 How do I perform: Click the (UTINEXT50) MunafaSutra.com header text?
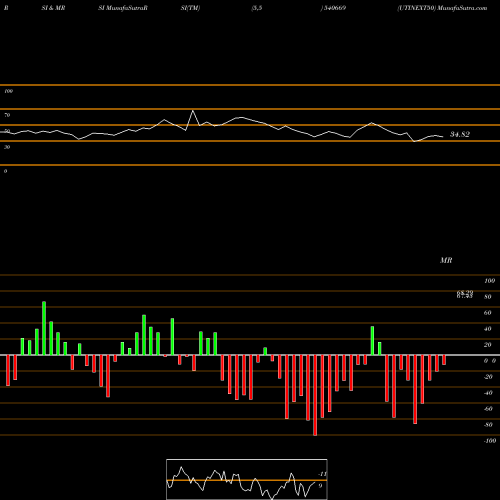click(442, 8)
